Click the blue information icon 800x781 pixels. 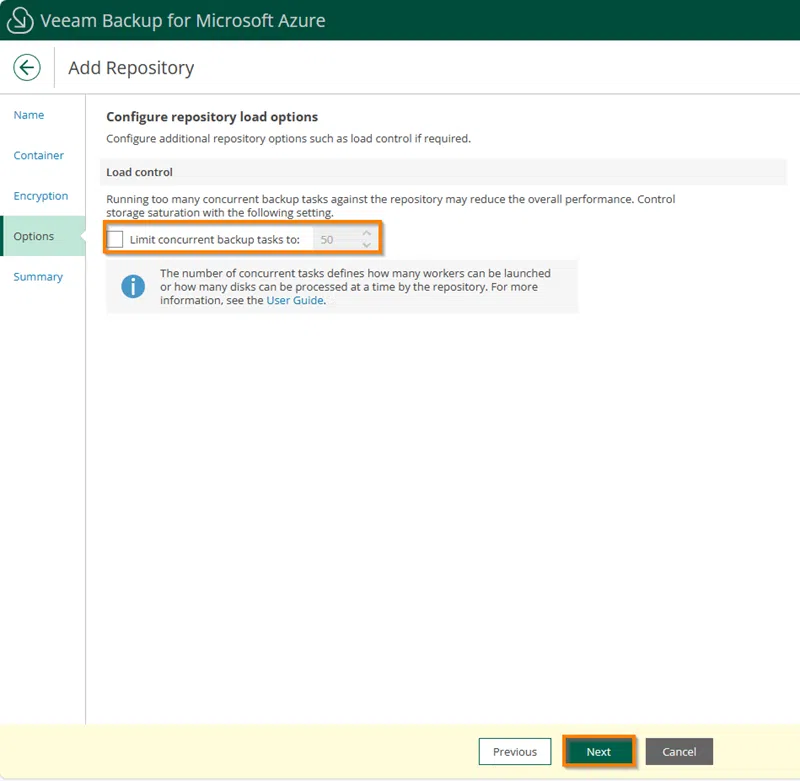click(x=133, y=287)
